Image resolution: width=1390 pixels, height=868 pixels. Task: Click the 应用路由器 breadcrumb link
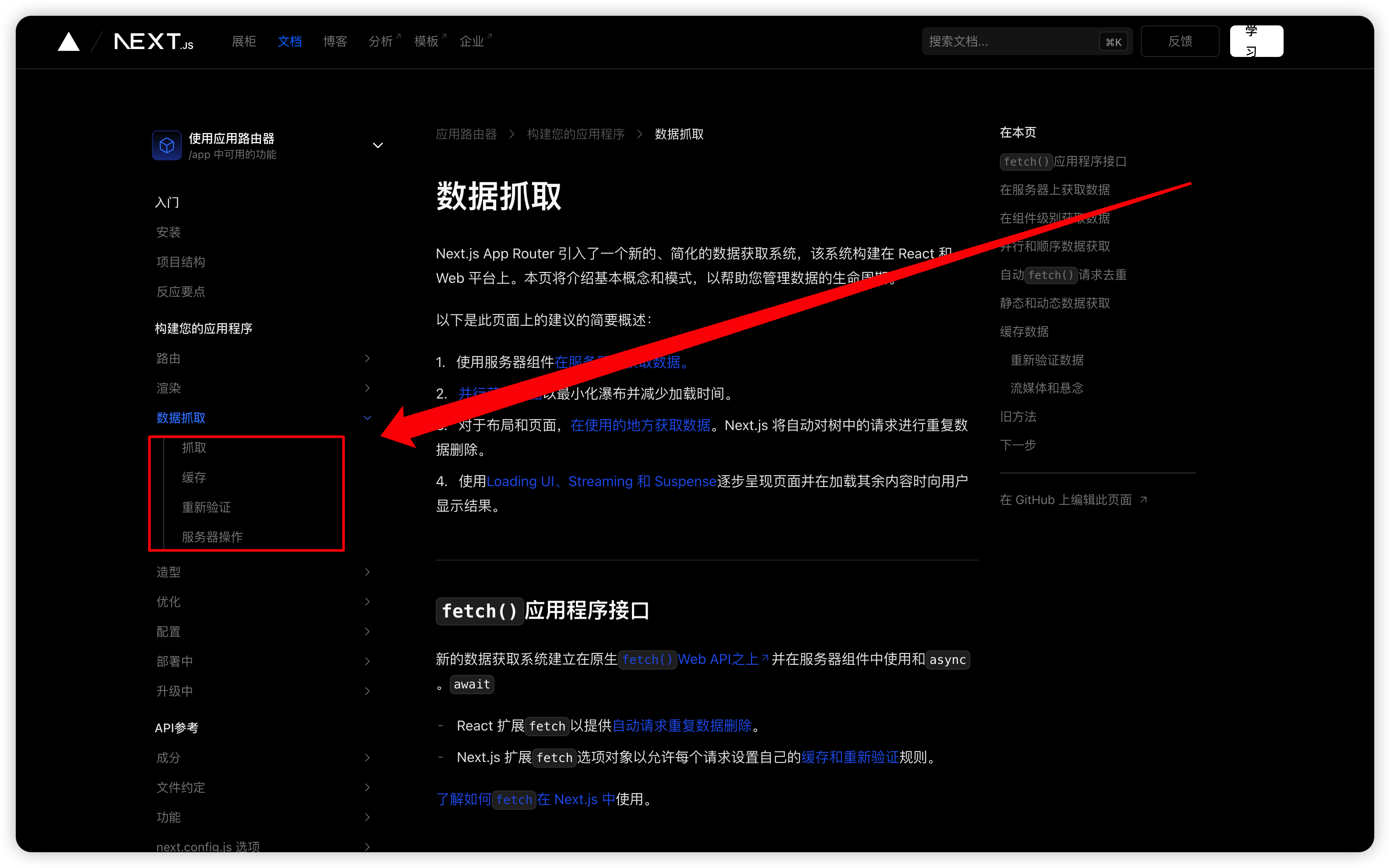tap(466, 134)
